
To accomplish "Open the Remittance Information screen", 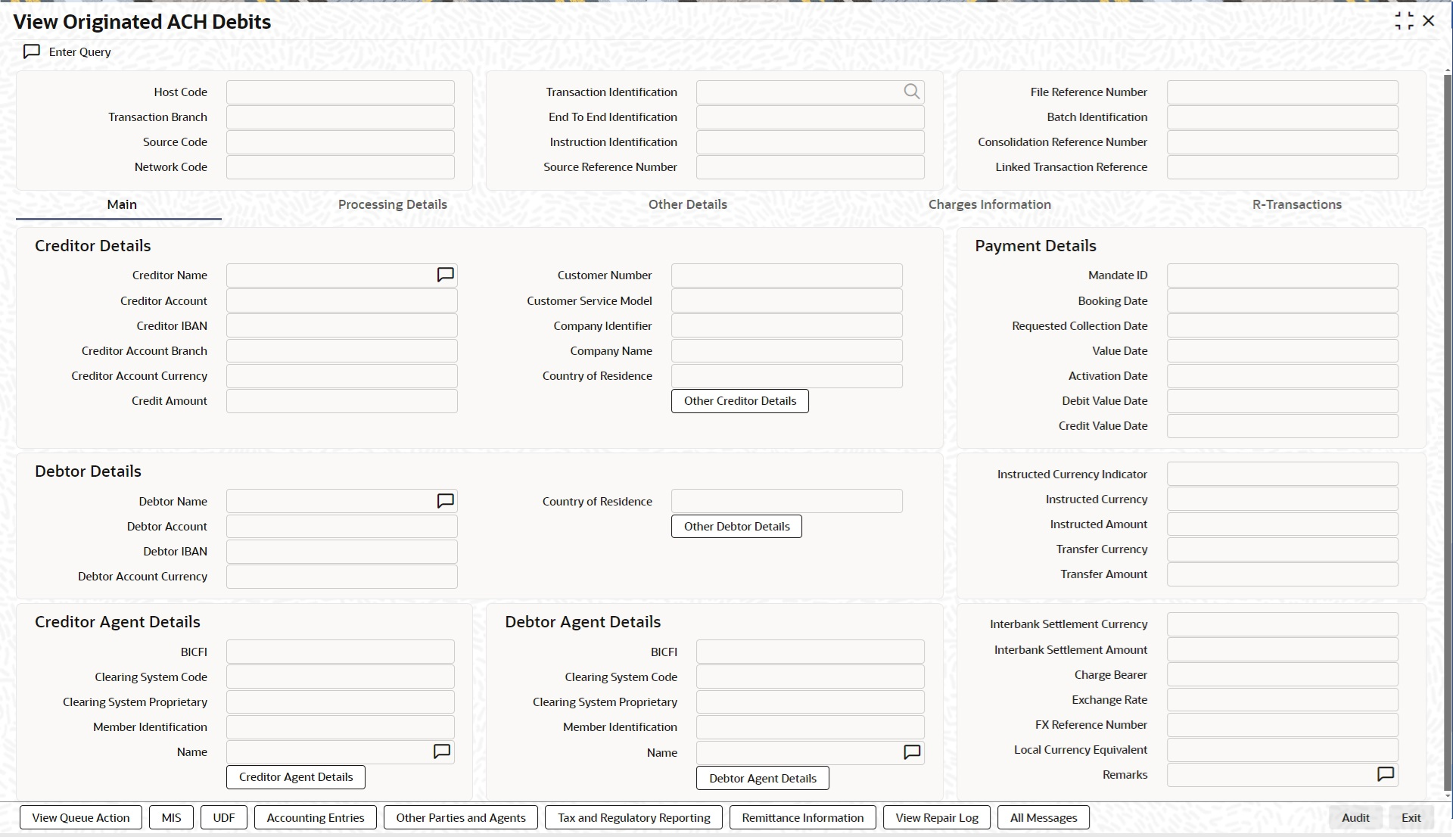I will click(802, 817).
